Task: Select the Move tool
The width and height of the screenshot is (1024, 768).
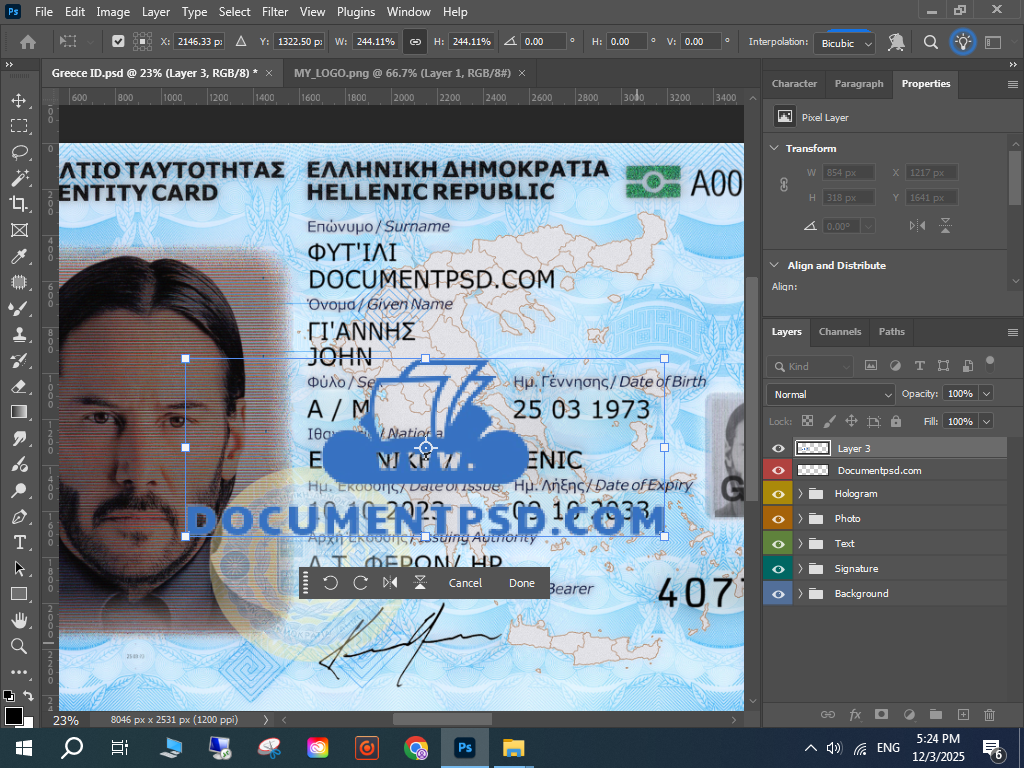Action: (19, 101)
